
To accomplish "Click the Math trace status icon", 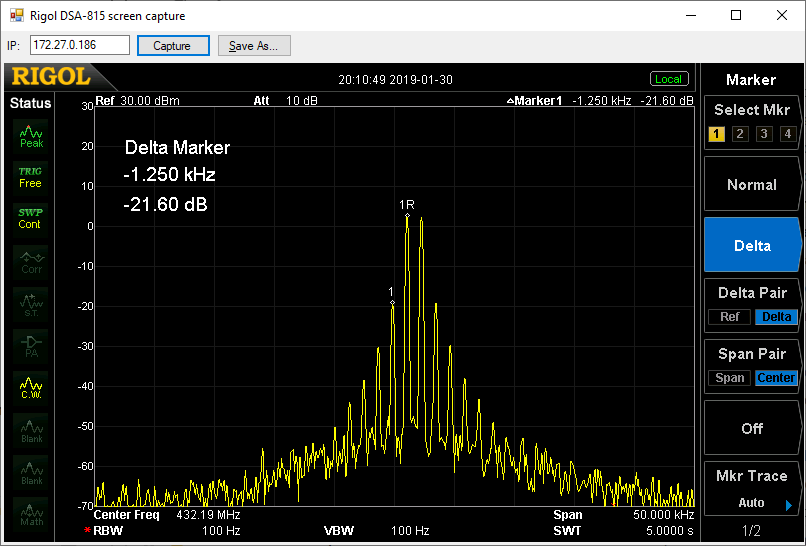I will [x=31, y=514].
